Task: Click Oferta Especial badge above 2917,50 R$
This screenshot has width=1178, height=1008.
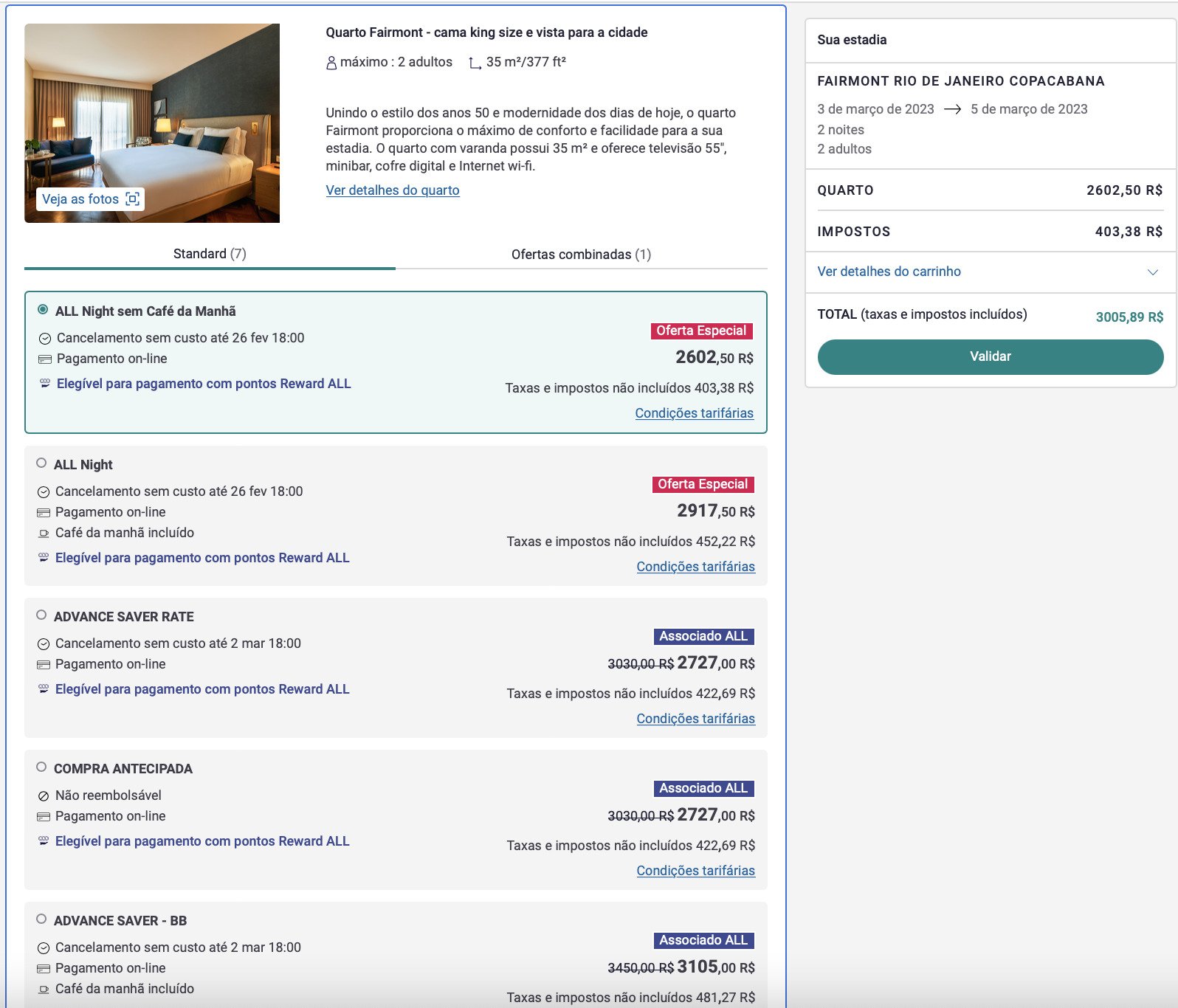Action: pyautogui.click(x=703, y=484)
